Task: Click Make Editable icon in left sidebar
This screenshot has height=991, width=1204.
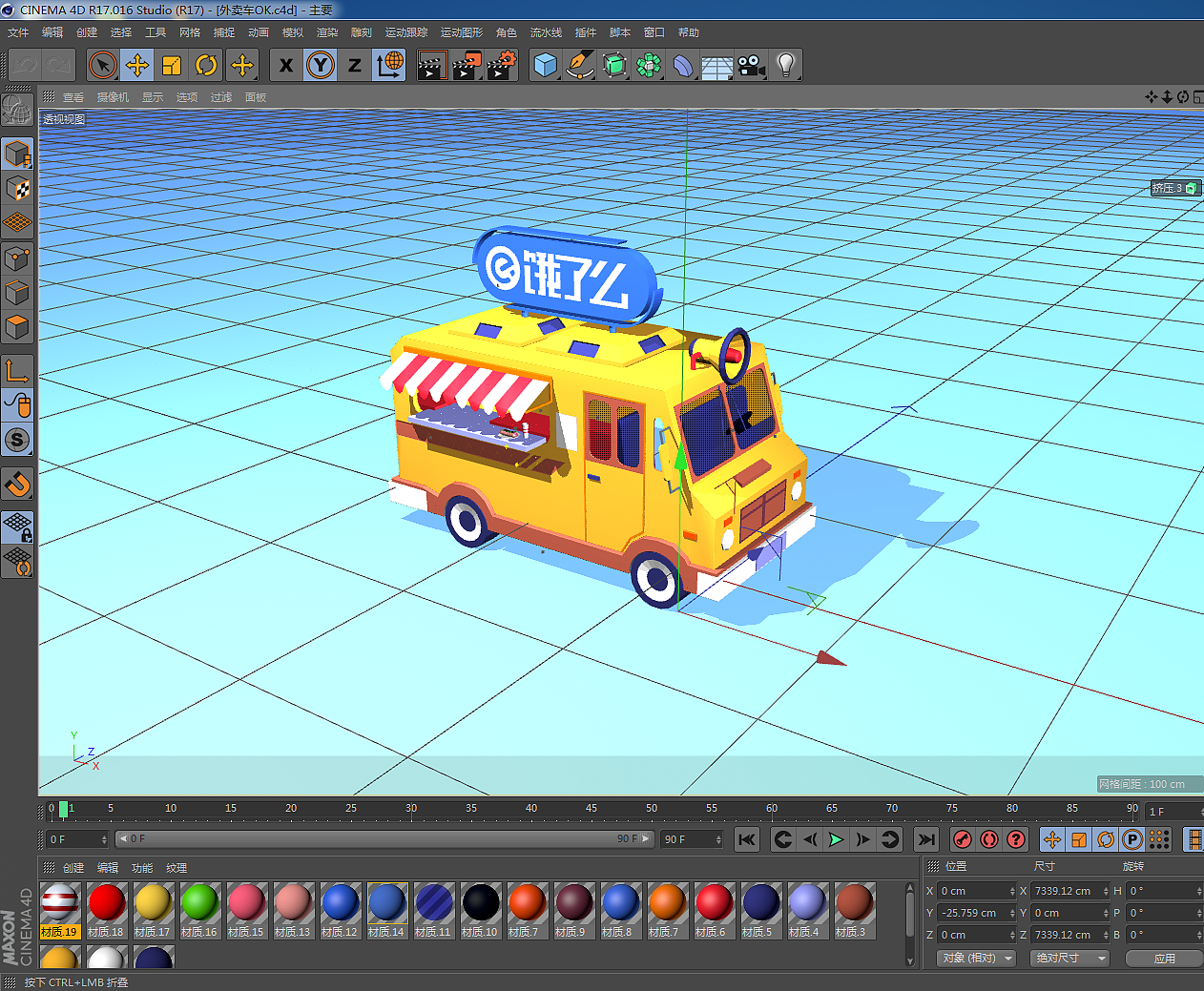Action: coord(18,111)
